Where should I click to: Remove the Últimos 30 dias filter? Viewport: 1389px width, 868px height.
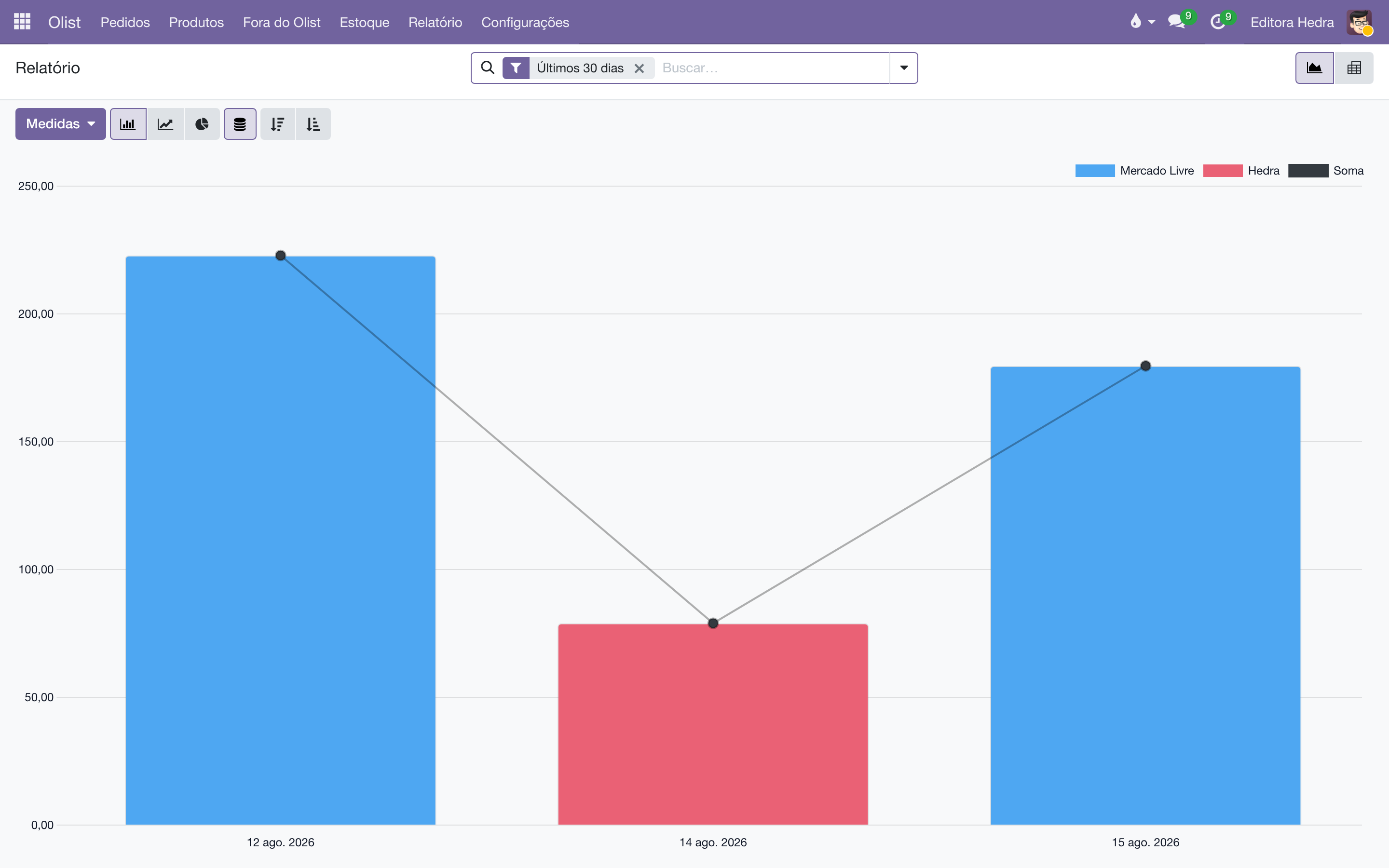639,68
